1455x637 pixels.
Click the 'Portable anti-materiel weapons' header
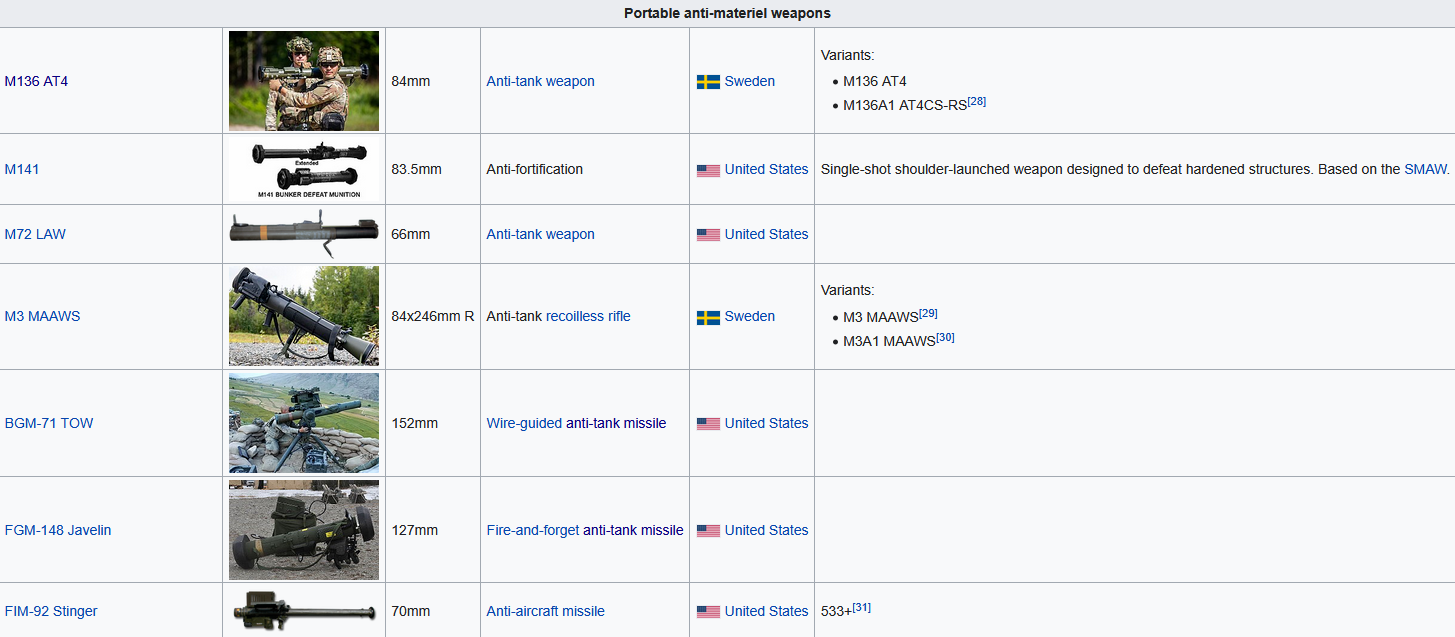[x=727, y=13]
